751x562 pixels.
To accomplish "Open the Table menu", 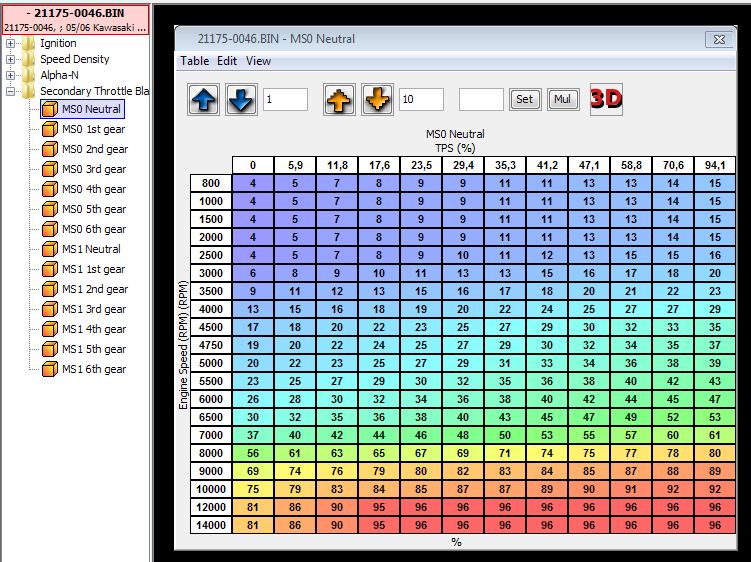I will tap(194, 61).
